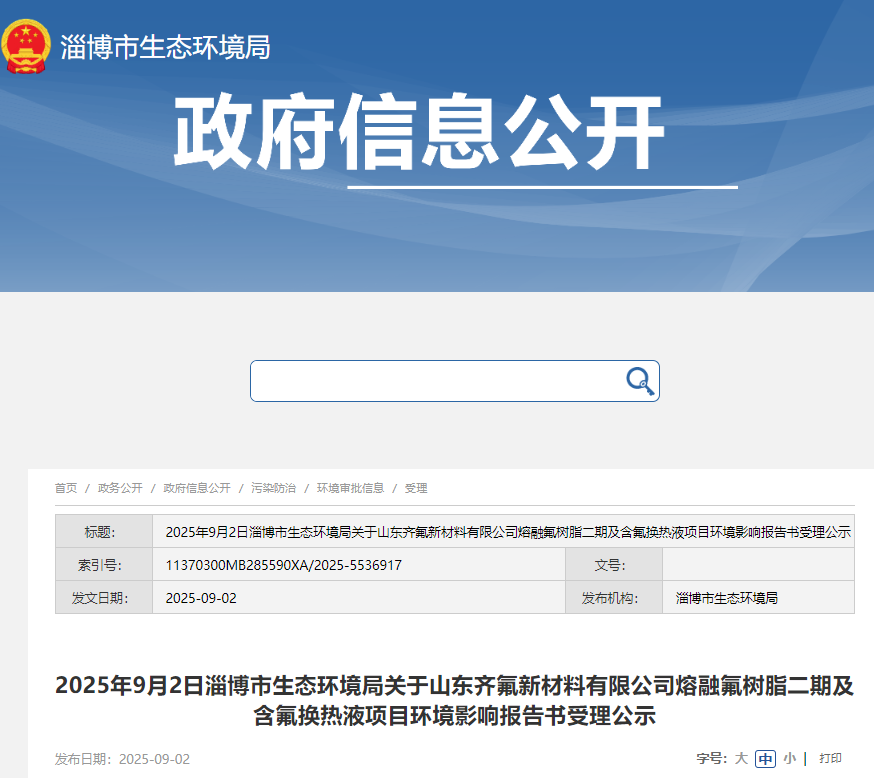The image size is (874, 778).
Task: Select large font size 大
Action: pyautogui.click(x=741, y=759)
